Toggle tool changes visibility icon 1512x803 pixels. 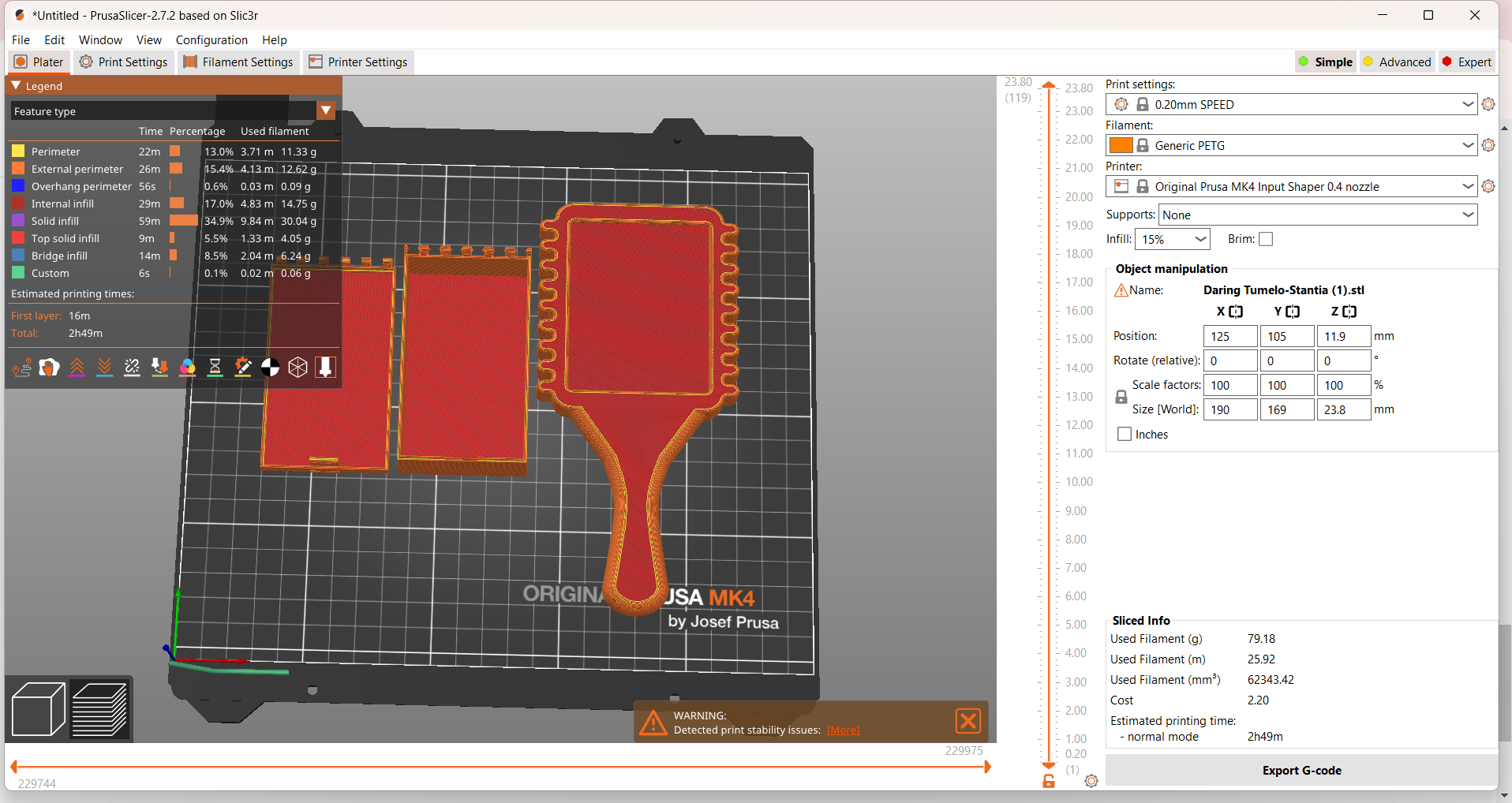tap(159, 368)
